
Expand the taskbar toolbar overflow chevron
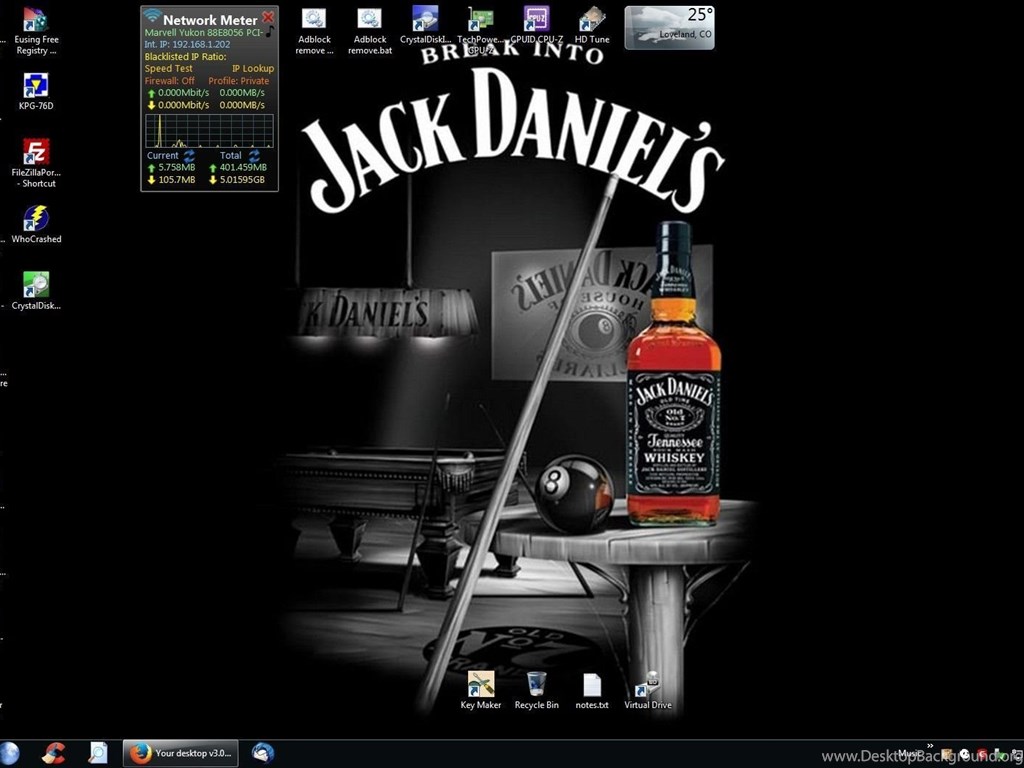pos(931,746)
